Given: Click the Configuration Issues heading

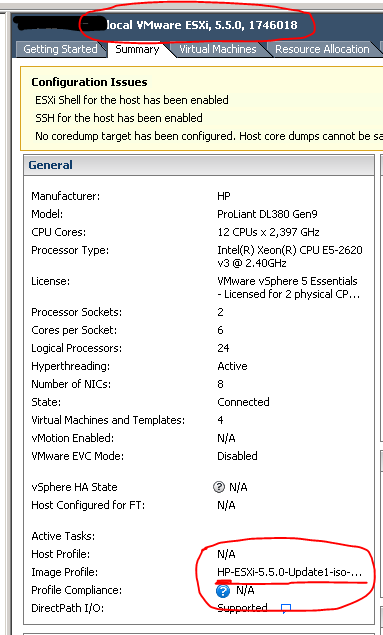Looking at the screenshot, I should tap(89, 82).
